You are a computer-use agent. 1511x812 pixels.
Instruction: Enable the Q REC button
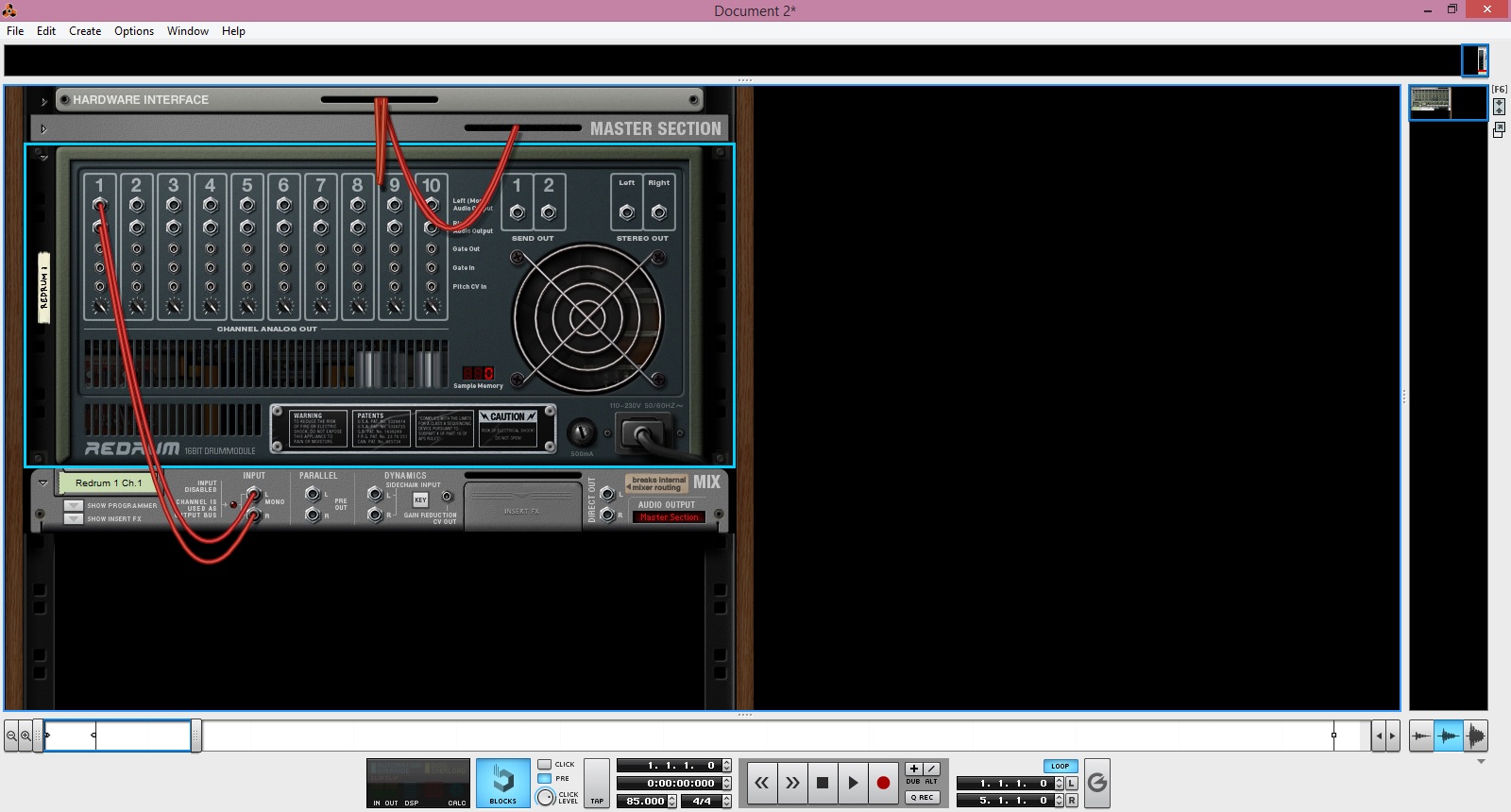923,797
